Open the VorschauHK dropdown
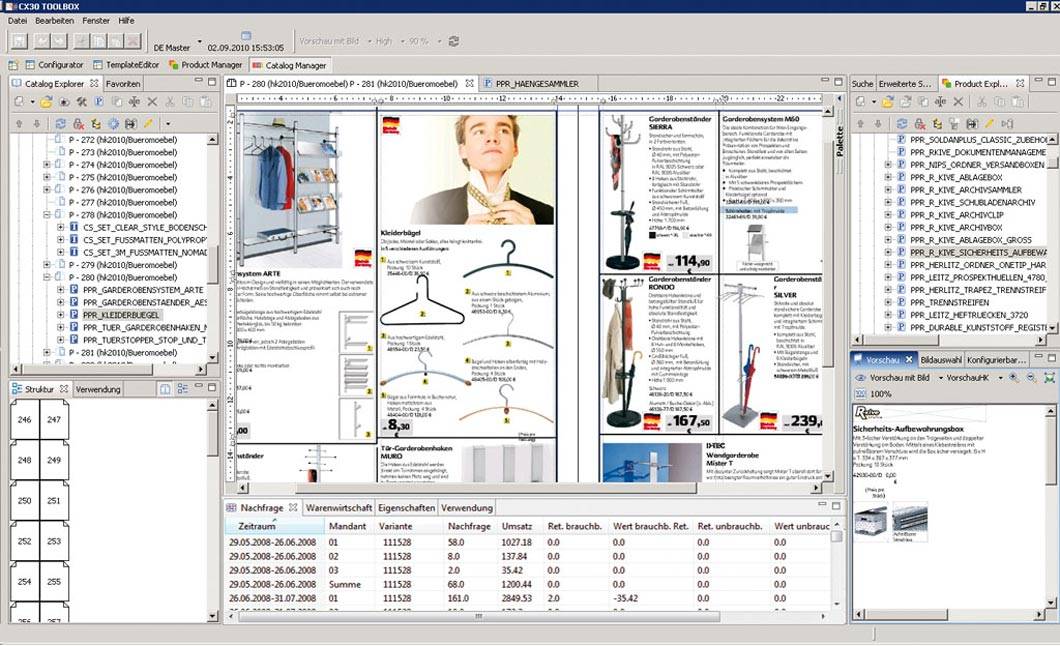This screenshot has width=1060, height=646. pyautogui.click(x=1001, y=378)
